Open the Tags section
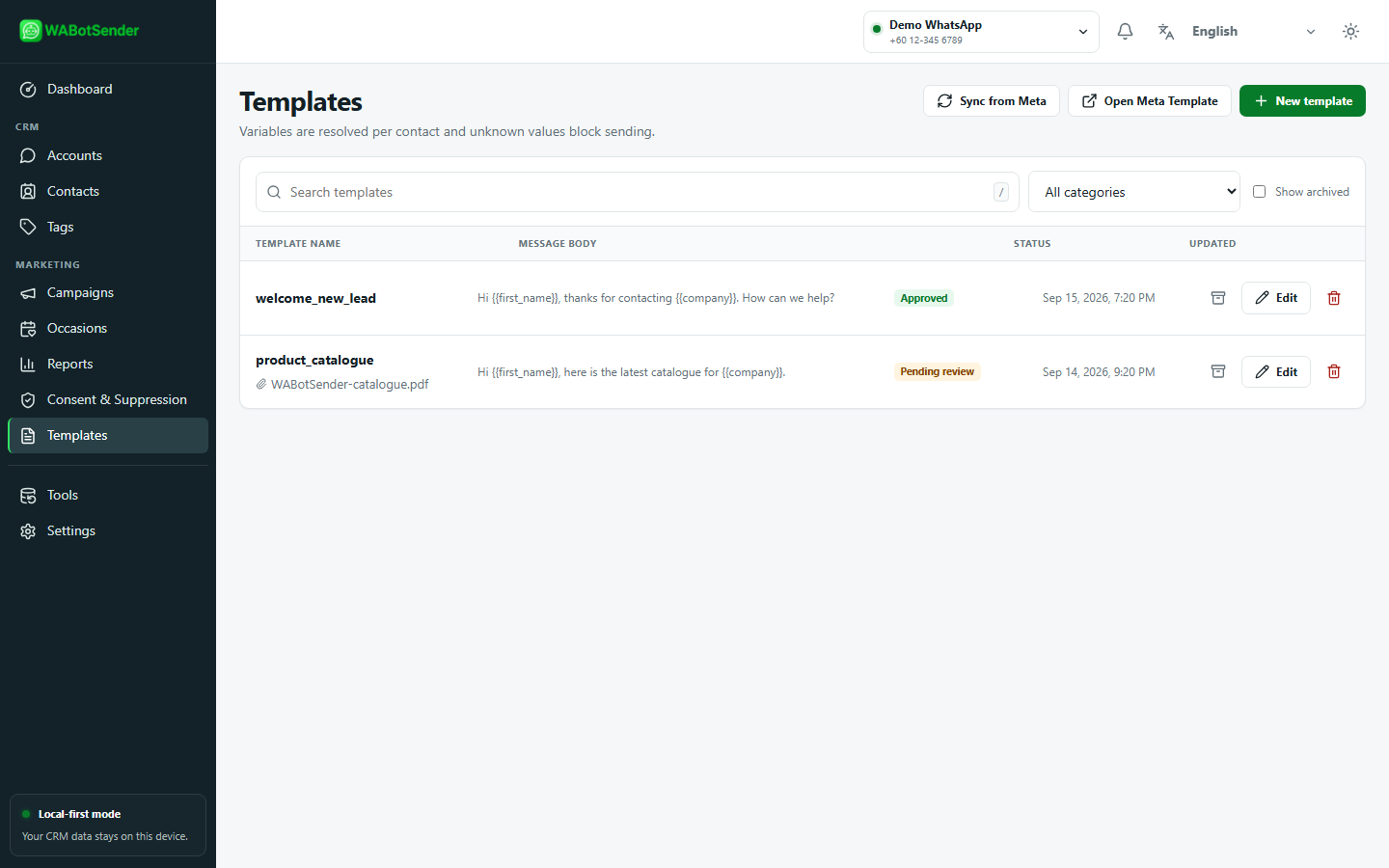 [x=108, y=227]
